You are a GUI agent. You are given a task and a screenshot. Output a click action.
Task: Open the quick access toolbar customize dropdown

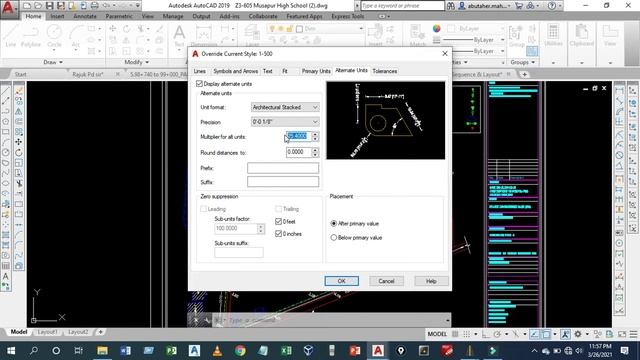(138, 6)
